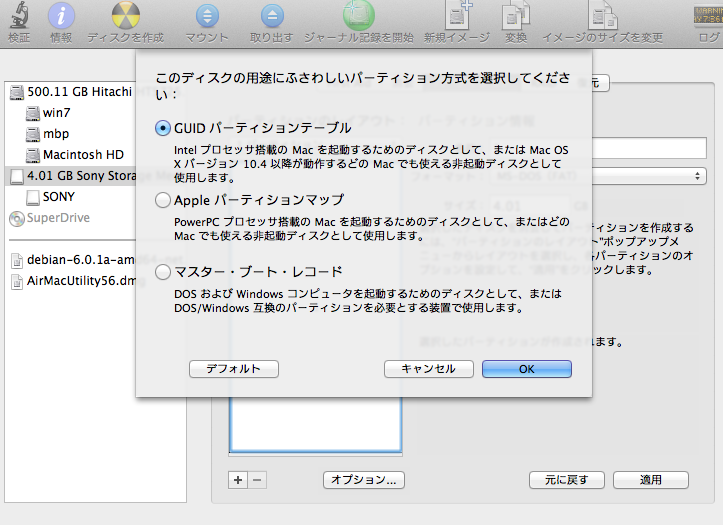
Task: Click the New Image (新規イメージ) icon
Action: pyautogui.click(x=457, y=16)
